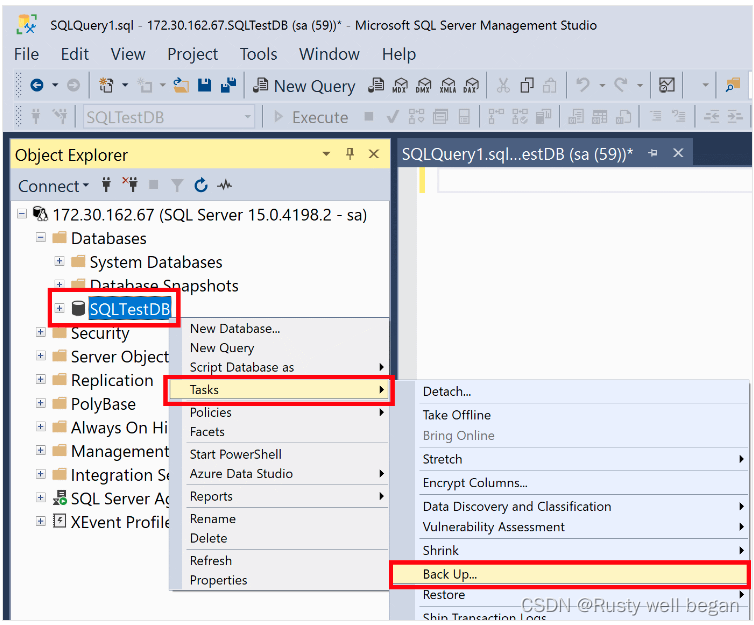
Task: Click the Activity Monitor pulse icon in Object Explorer
Action: point(225,185)
